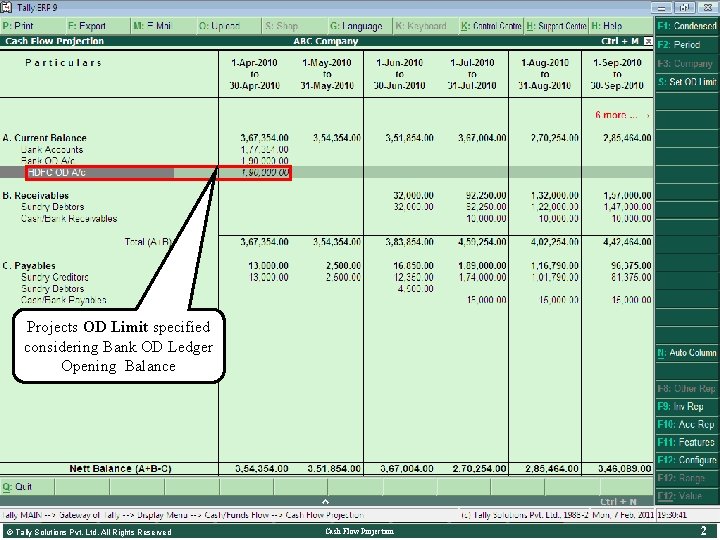The image size is (720, 540).
Task: Click August Sundry Debtors 1,22,000.00
Action: 555,207
